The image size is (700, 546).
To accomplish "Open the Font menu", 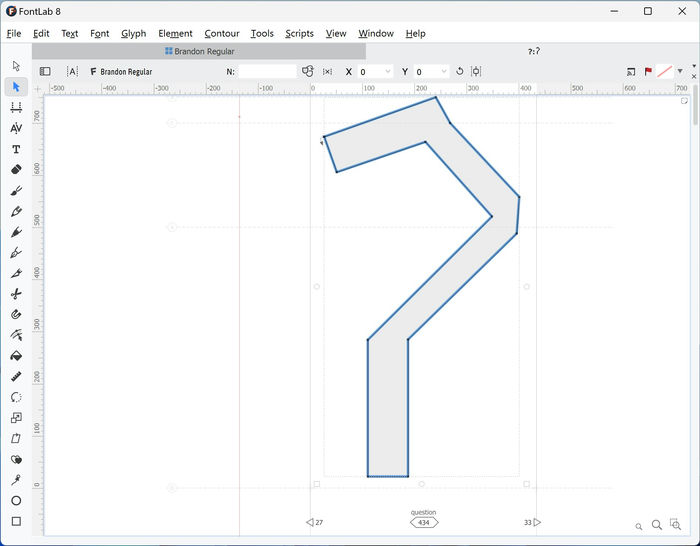I will tap(100, 33).
